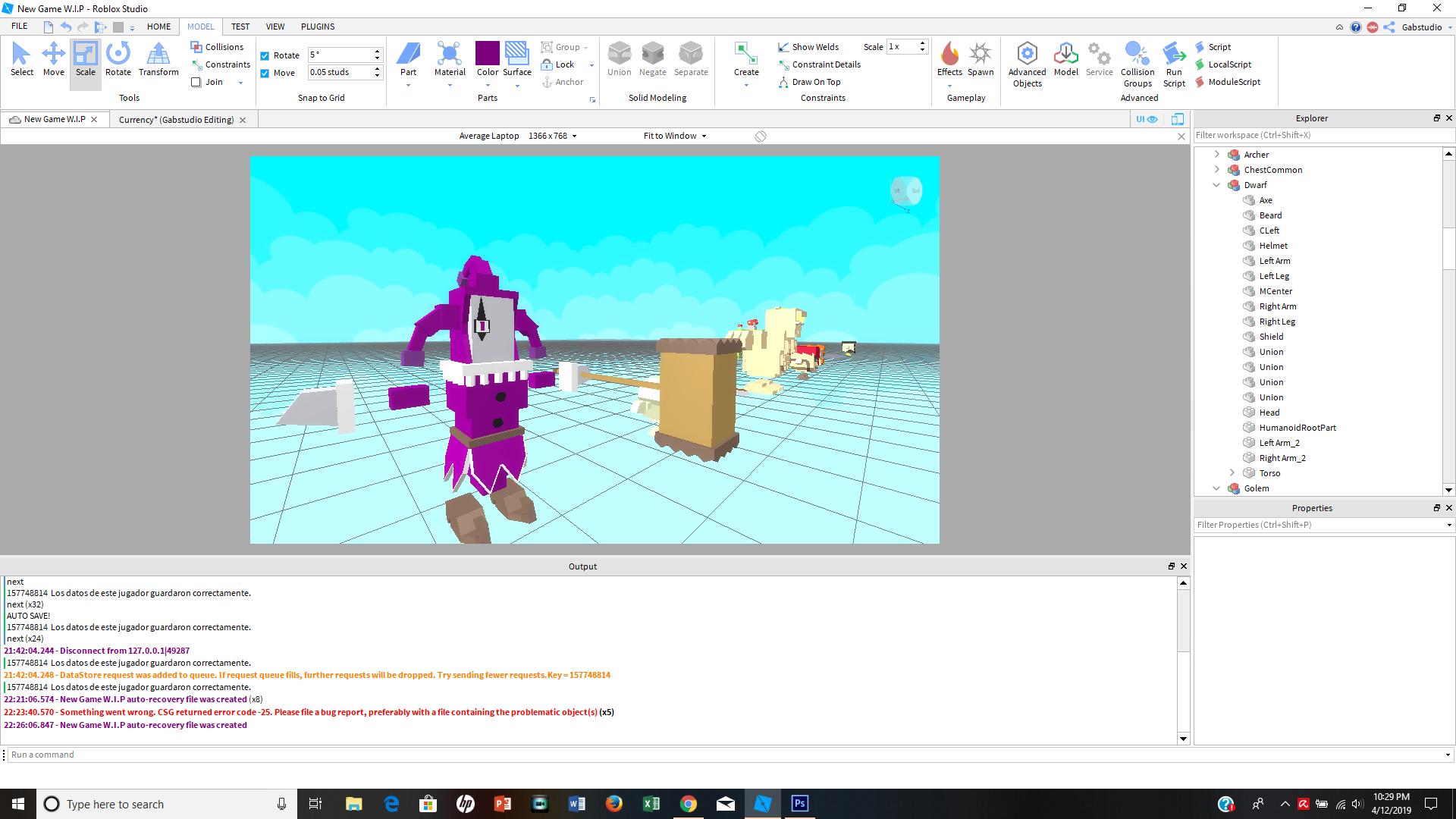Open the Material picker
The width and height of the screenshot is (1456, 819).
tap(450, 59)
